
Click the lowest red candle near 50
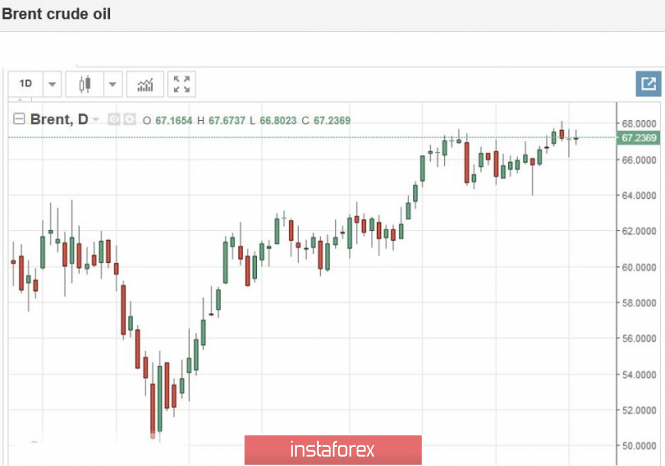pos(153,409)
